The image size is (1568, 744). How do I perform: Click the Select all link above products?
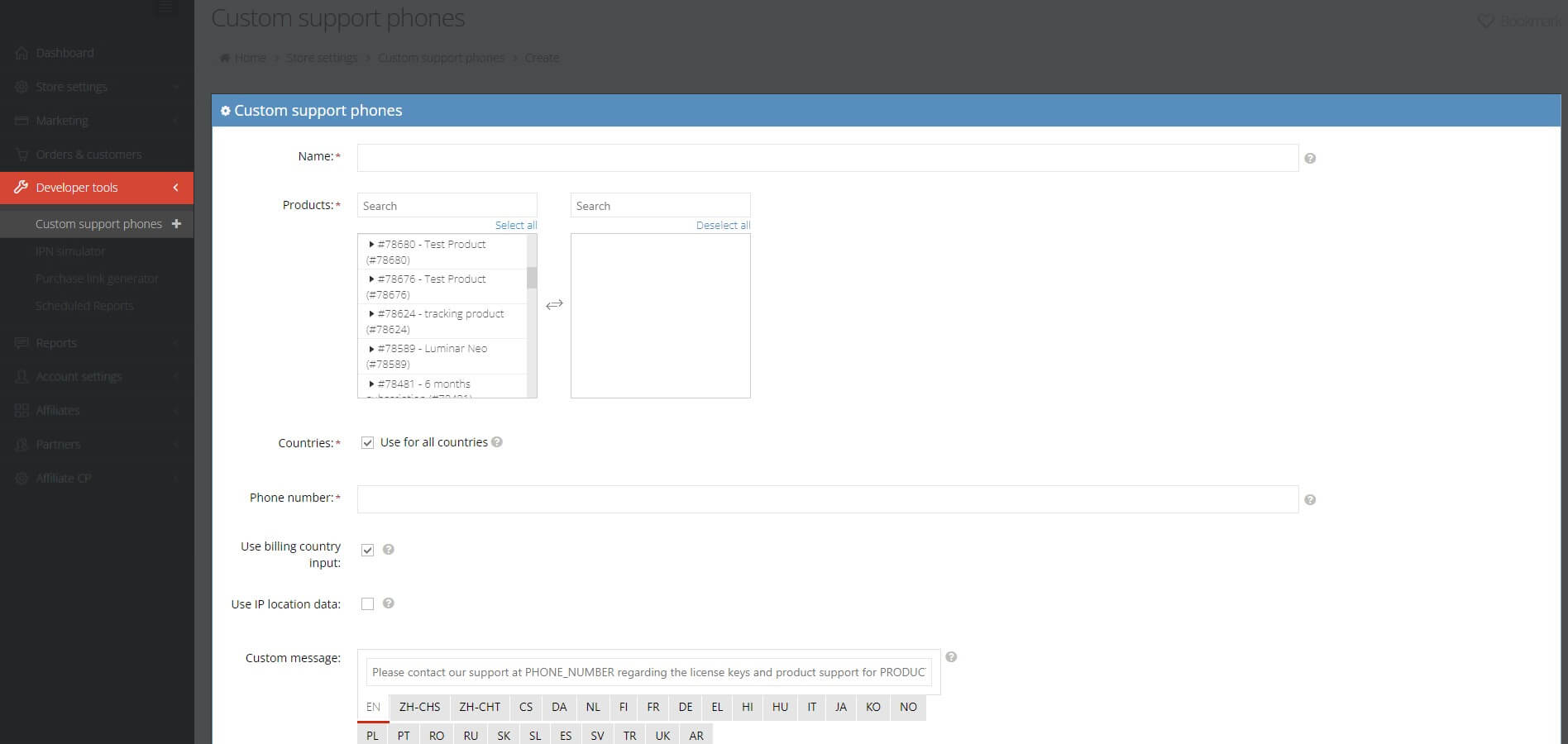coord(515,225)
